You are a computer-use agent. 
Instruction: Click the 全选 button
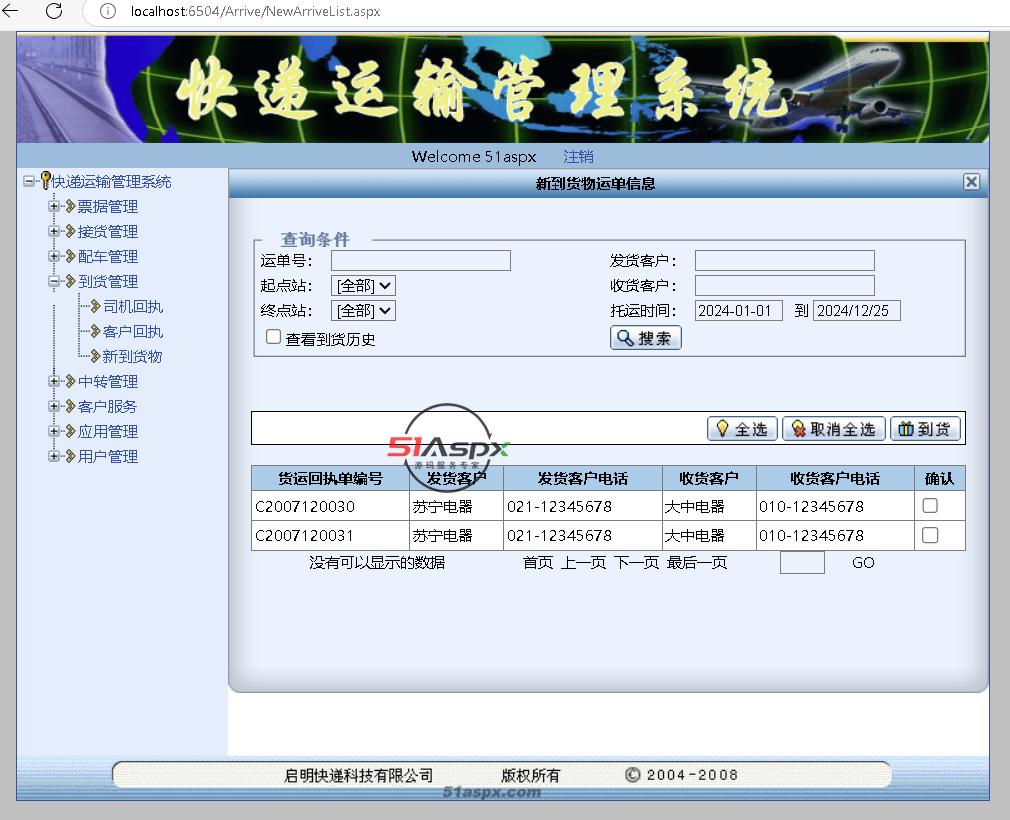pos(742,429)
